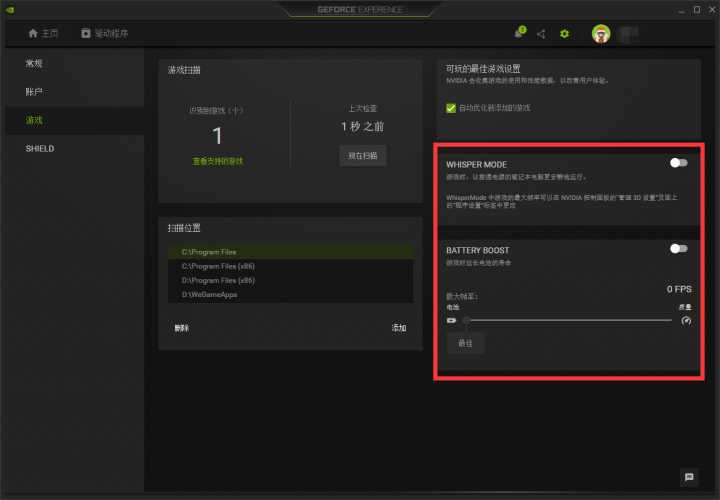Open the feedback chat icon at bottom right
The width and height of the screenshot is (720, 500).
(x=689, y=477)
